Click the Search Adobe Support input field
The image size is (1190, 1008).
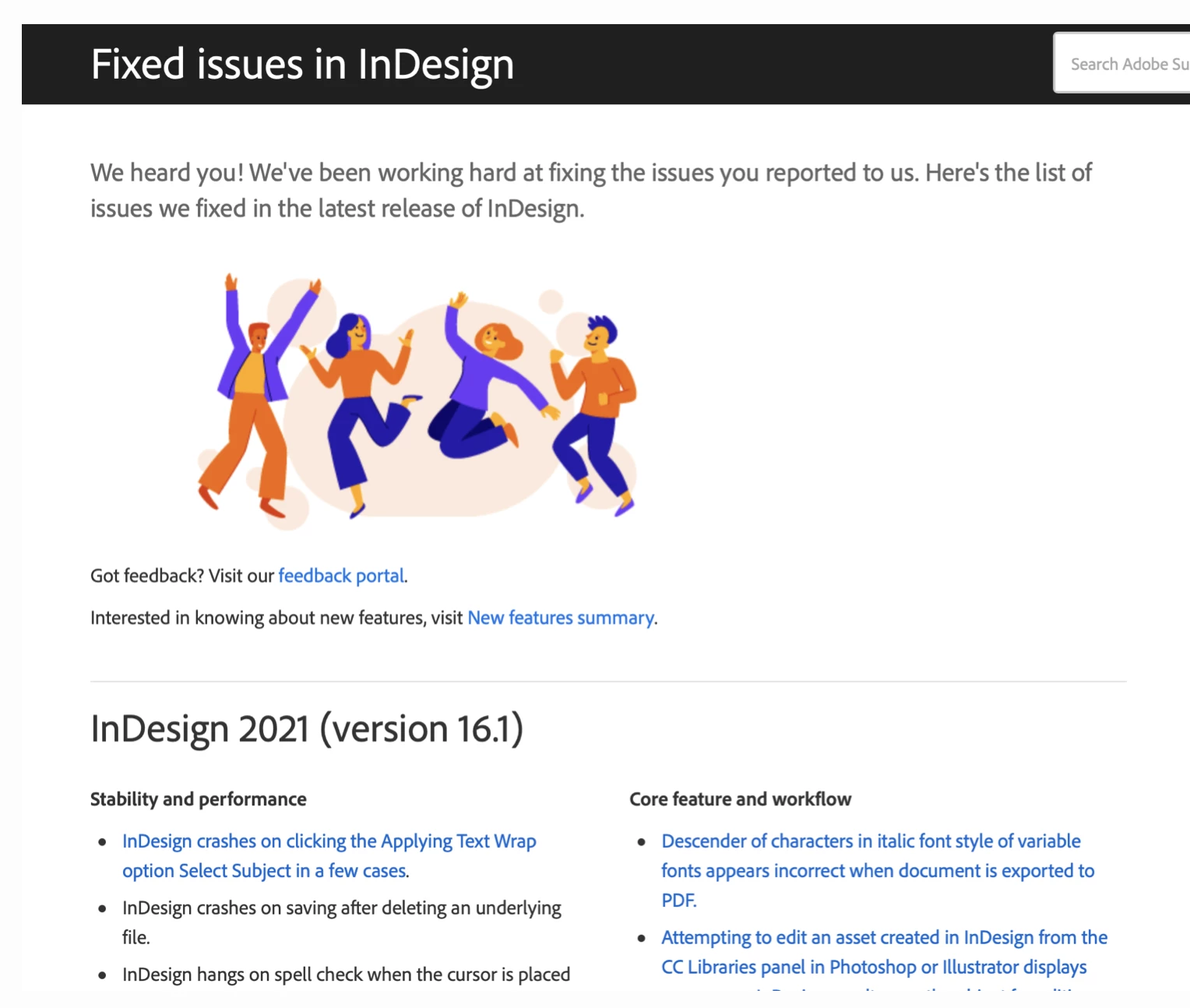pyautogui.click(x=1122, y=63)
